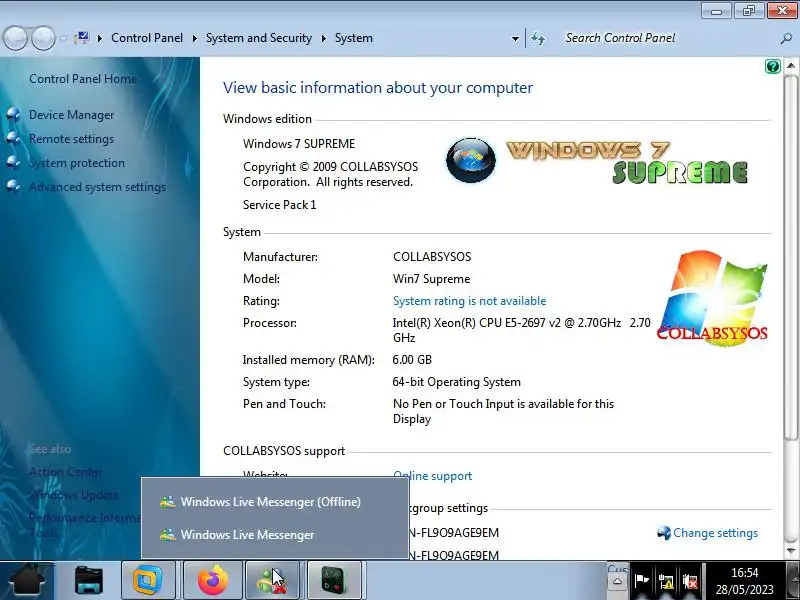Click the 'COLLABSYSOS' manufacturer value
Image resolution: width=800 pixels, height=600 pixels.
pos(432,257)
